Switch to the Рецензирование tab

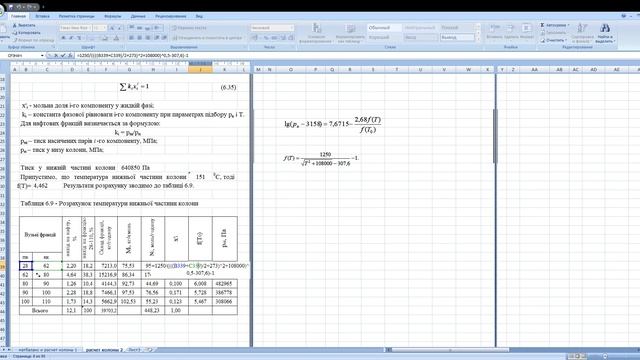171,16
